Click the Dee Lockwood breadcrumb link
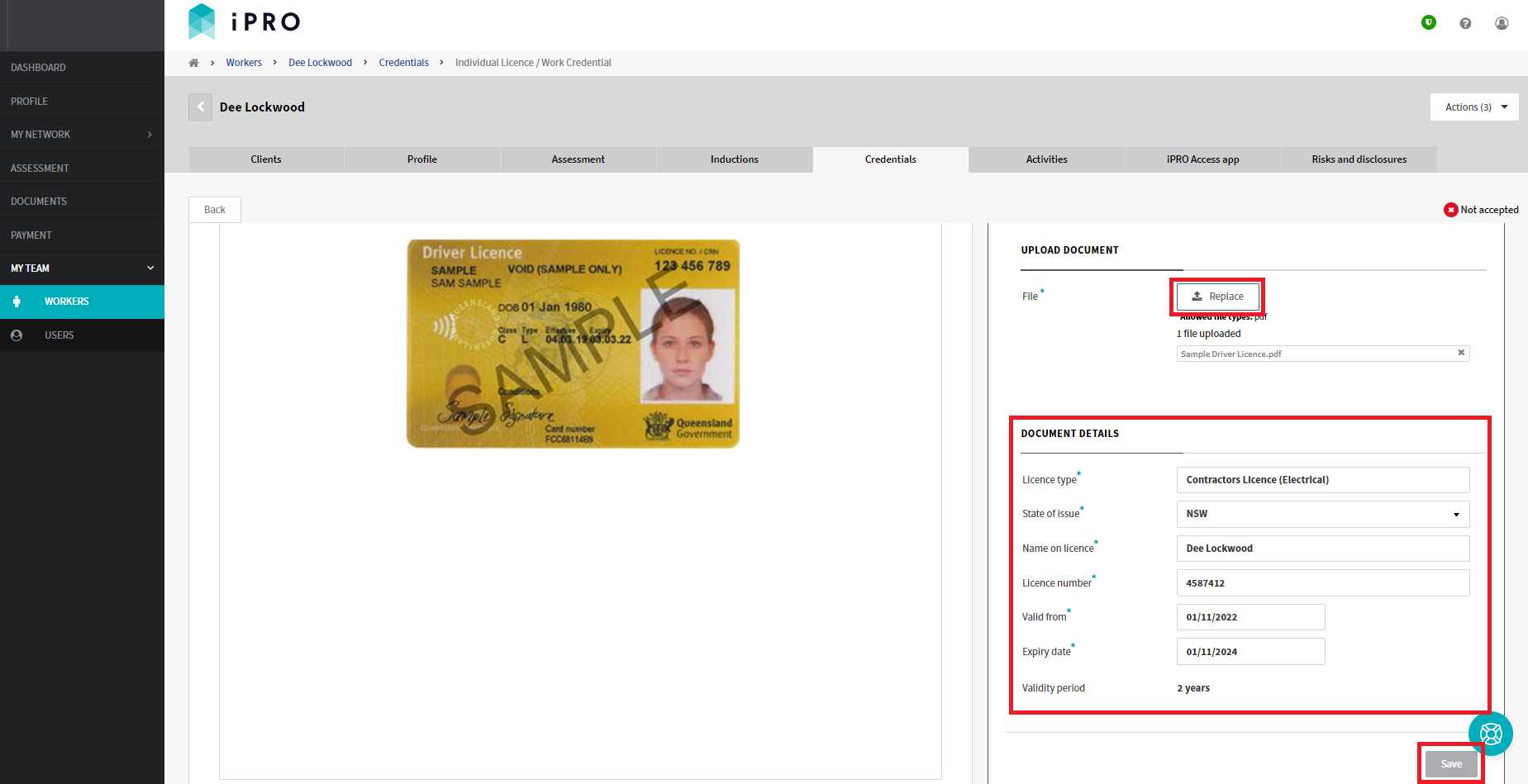 [x=320, y=63]
